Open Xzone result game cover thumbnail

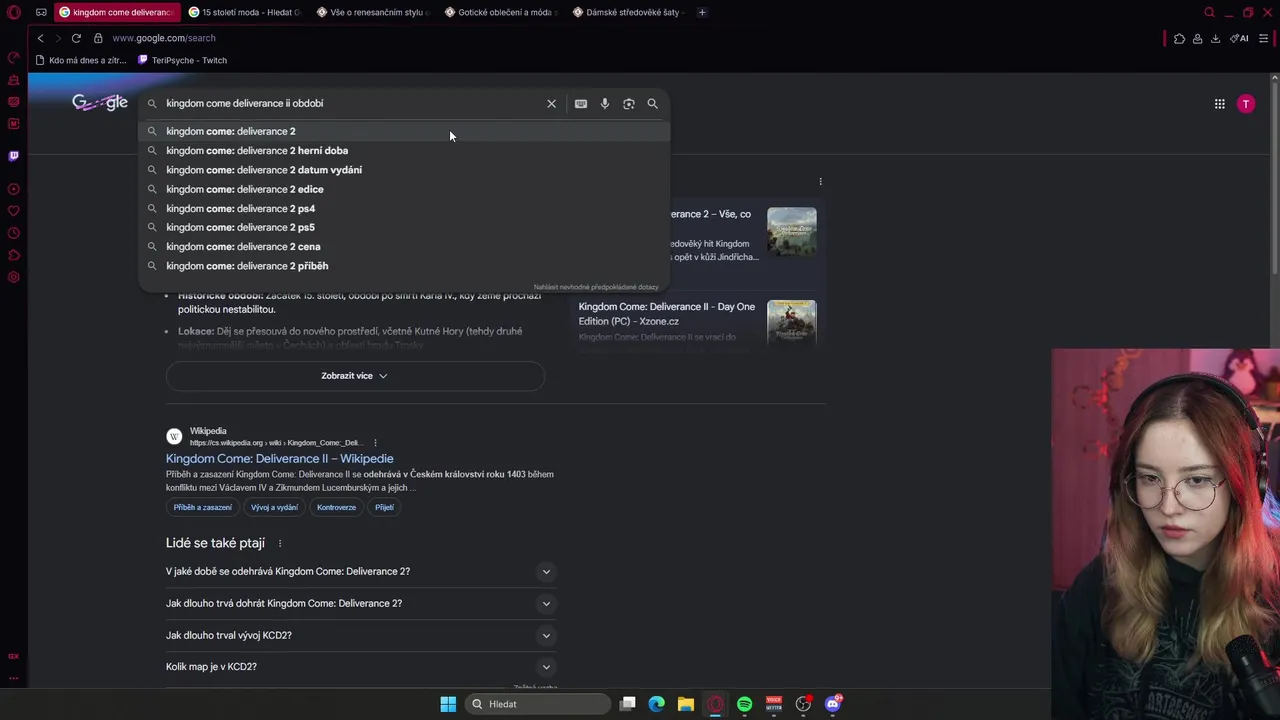pos(792,325)
